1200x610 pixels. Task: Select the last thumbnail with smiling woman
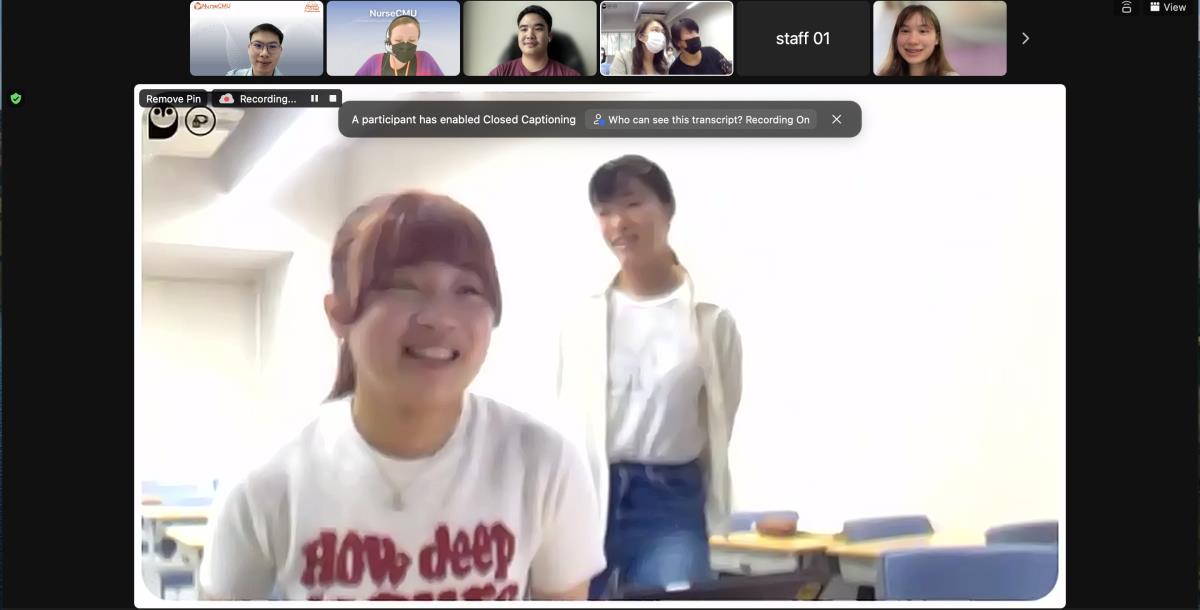pyautogui.click(x=939, y=38)
